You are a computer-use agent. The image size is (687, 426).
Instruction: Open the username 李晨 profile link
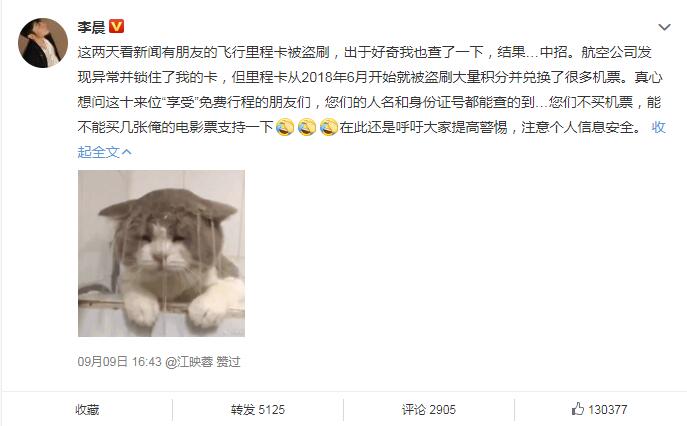(x=92, y=27)
